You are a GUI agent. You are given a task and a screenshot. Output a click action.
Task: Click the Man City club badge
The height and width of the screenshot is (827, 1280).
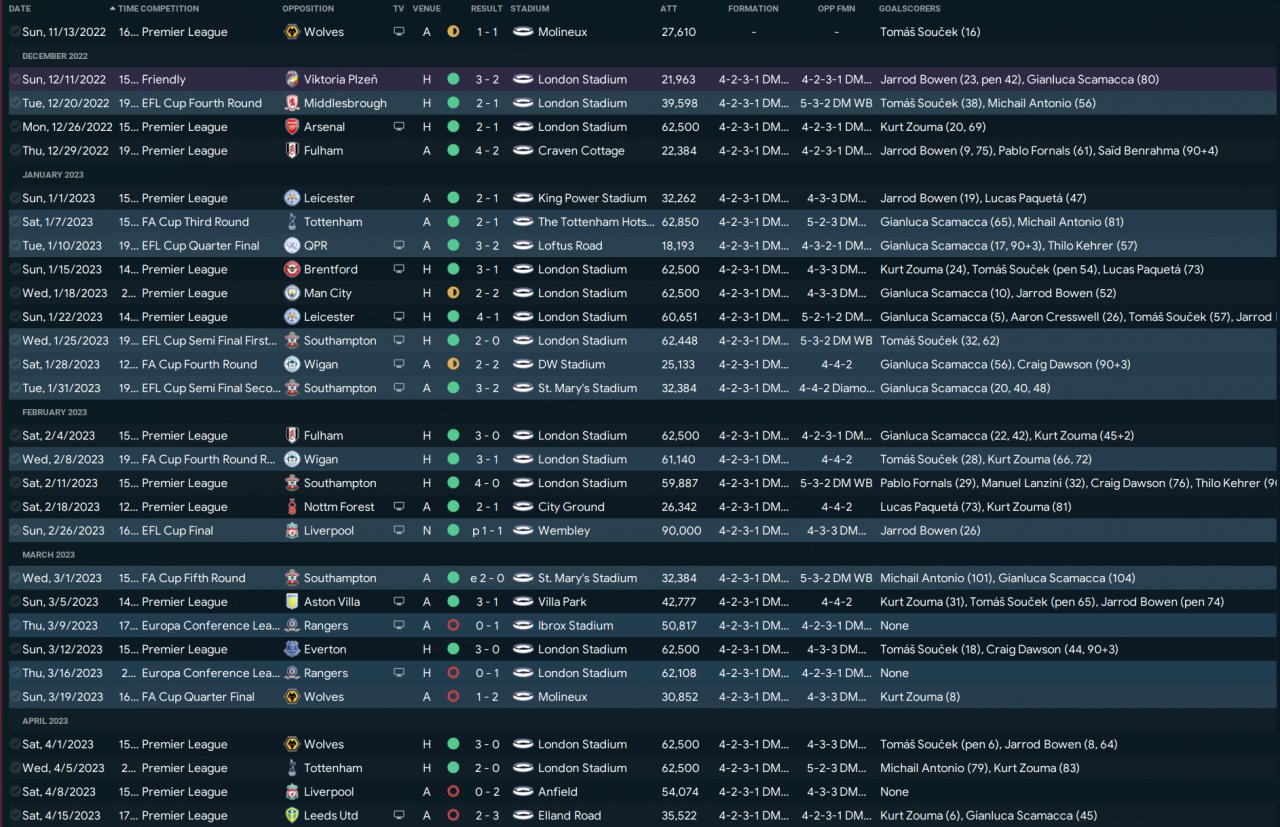click(292, 294)
